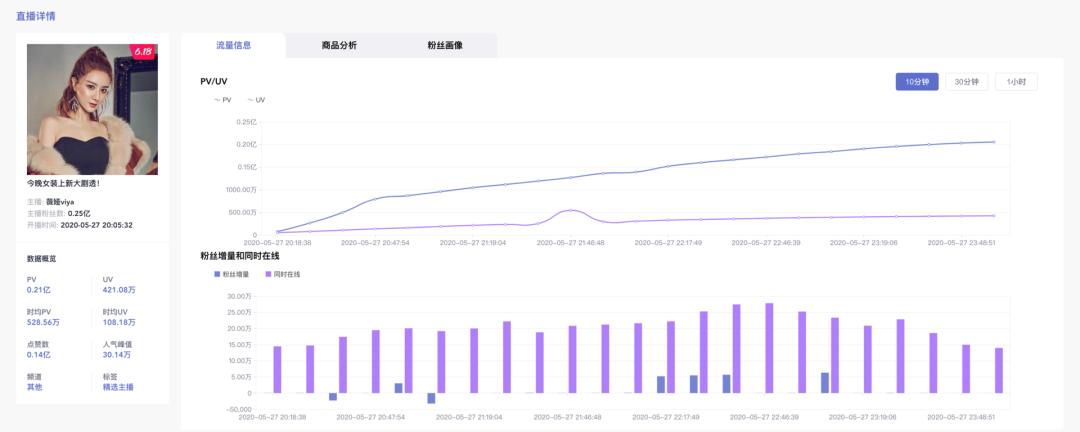1080x432 pixels.
Task: Toggle the UV series in the legend
Action: click(x=256, y=100)
